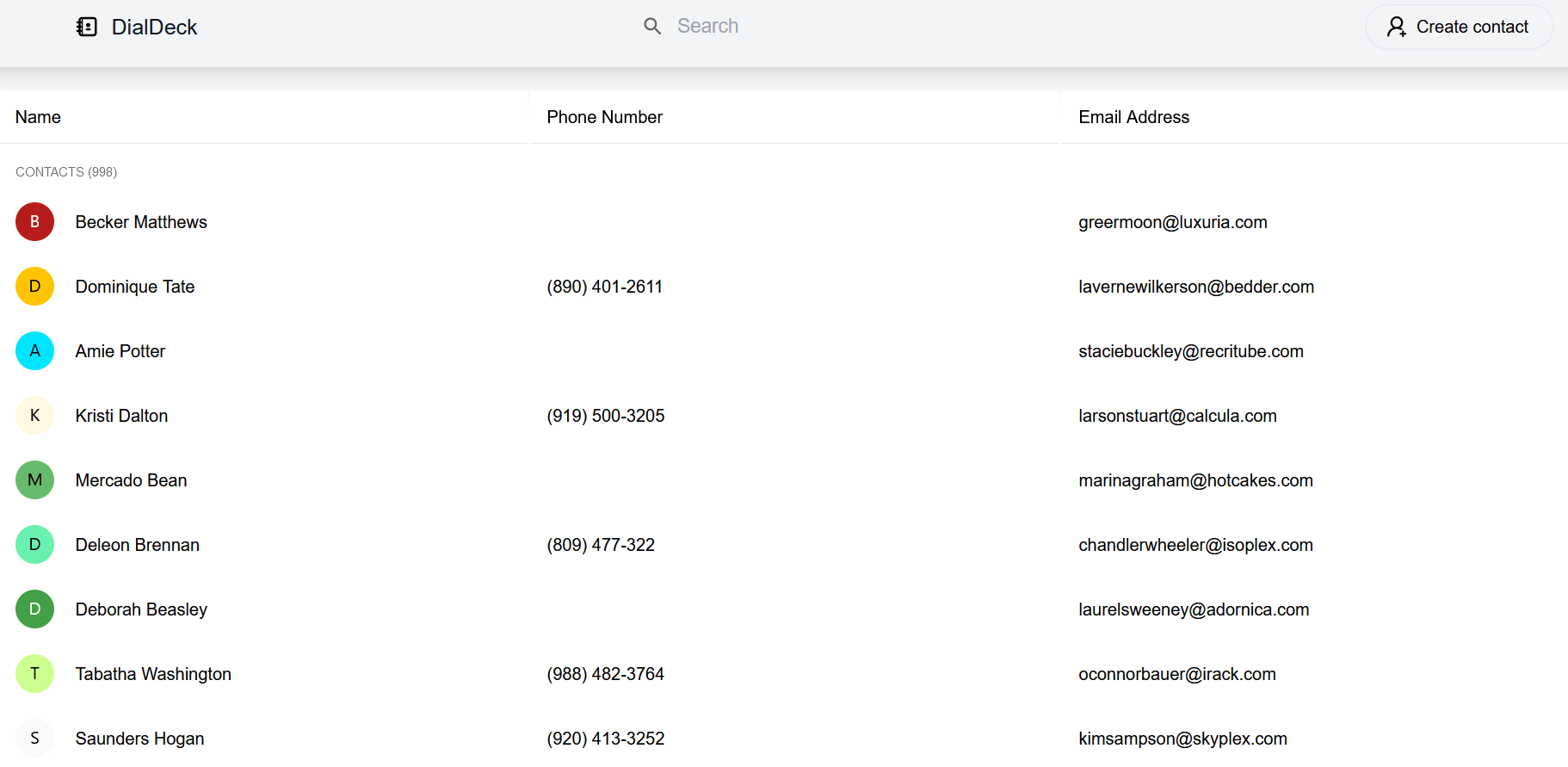Image resolution: width=1568 pixels, height=767 pixels.
Task: Click email greermoon@luxuria.com
Action: [x=1172, y=222]
